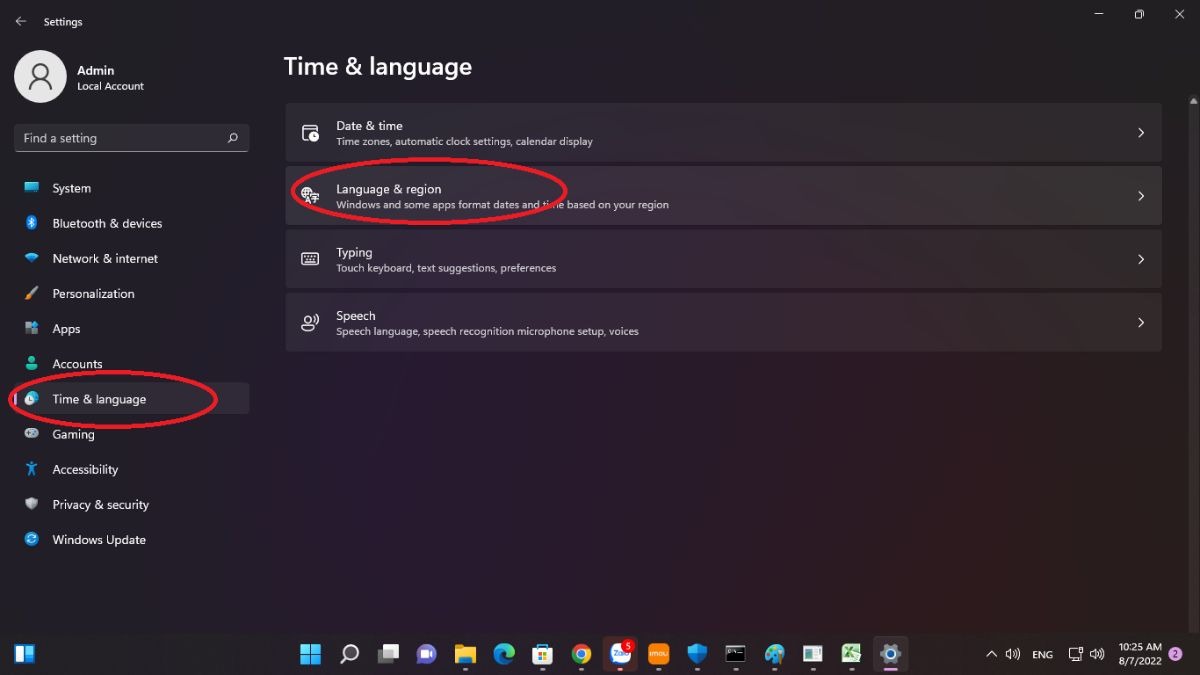Click the Speech person icon
The height and width of the screenshot is (675, 1200).
(310, 322)
